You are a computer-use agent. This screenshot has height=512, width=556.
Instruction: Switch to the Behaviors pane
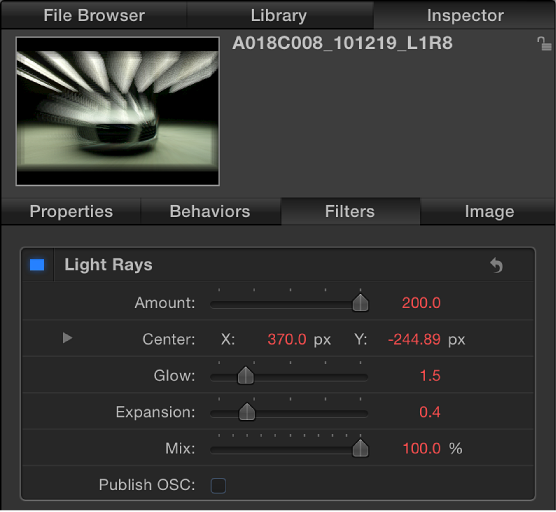[210, 212]
